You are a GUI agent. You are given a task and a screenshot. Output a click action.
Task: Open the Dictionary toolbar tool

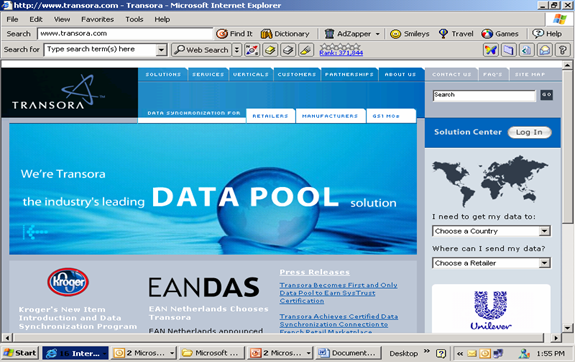pos(285,34)
